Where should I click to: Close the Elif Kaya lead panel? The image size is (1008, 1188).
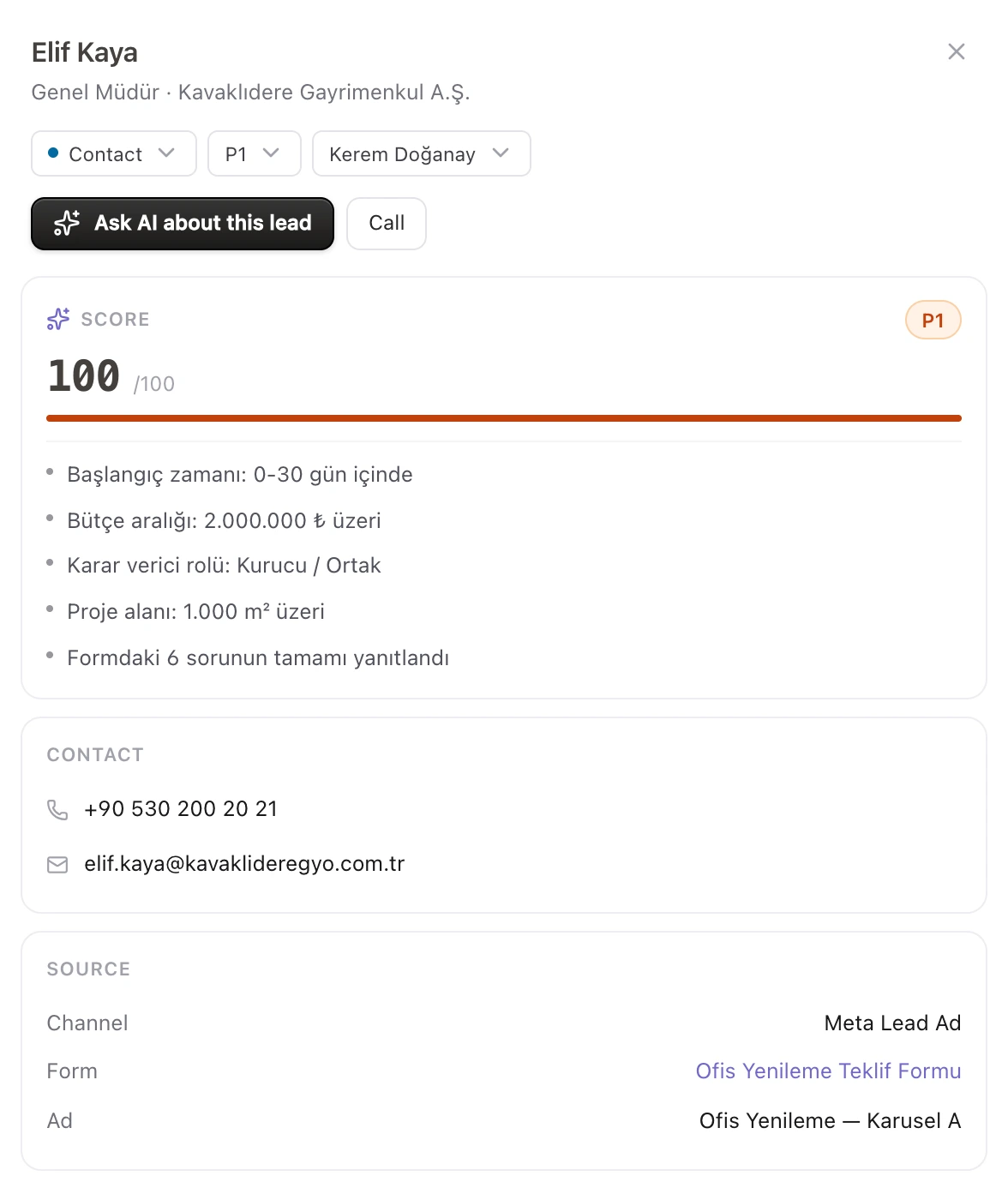[957, 51]
